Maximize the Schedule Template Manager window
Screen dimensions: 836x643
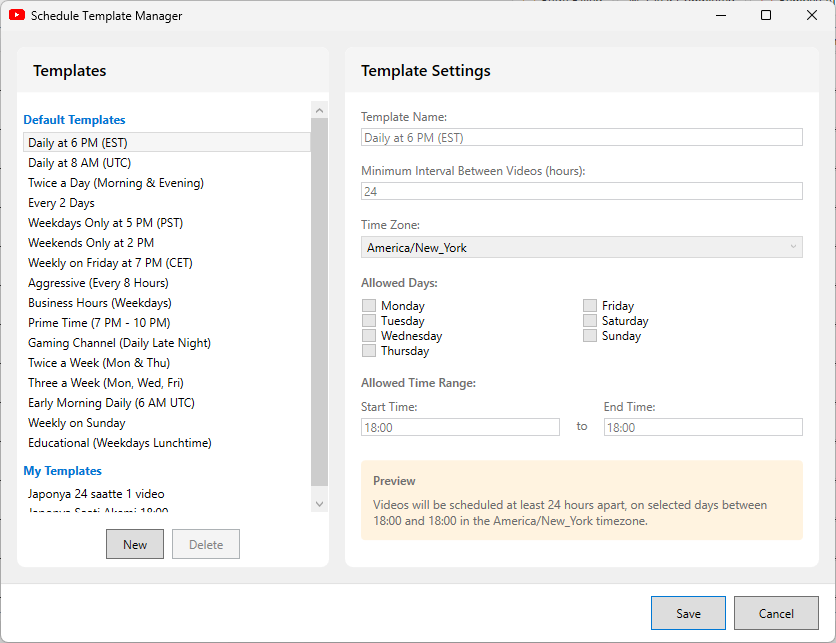click(x=766, y=16)
